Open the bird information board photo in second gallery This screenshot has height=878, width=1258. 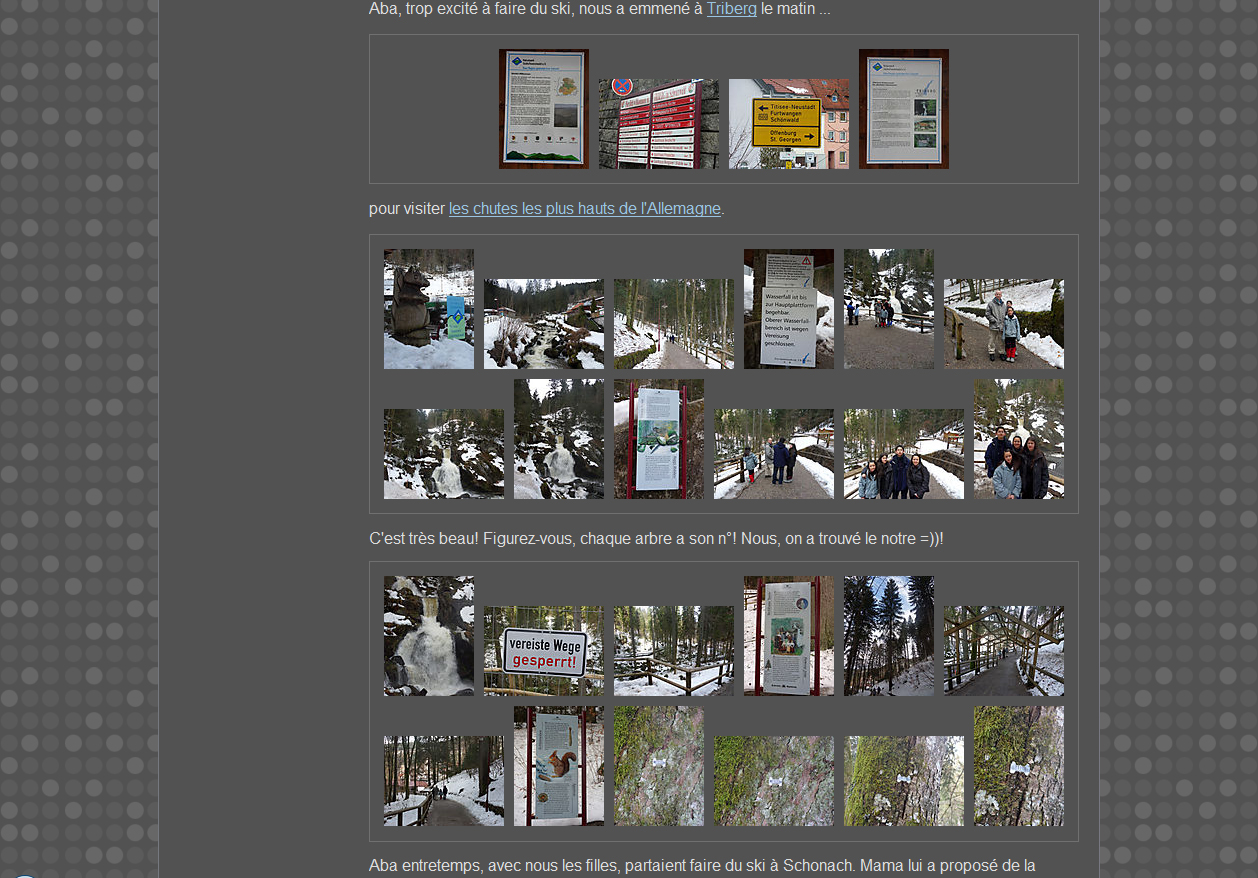click(658, 439)
